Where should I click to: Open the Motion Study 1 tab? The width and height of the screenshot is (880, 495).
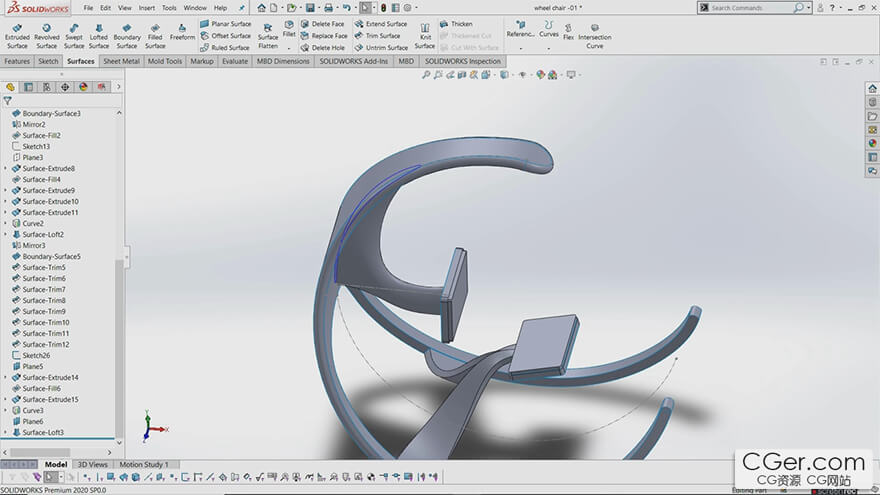pos(144,464)
